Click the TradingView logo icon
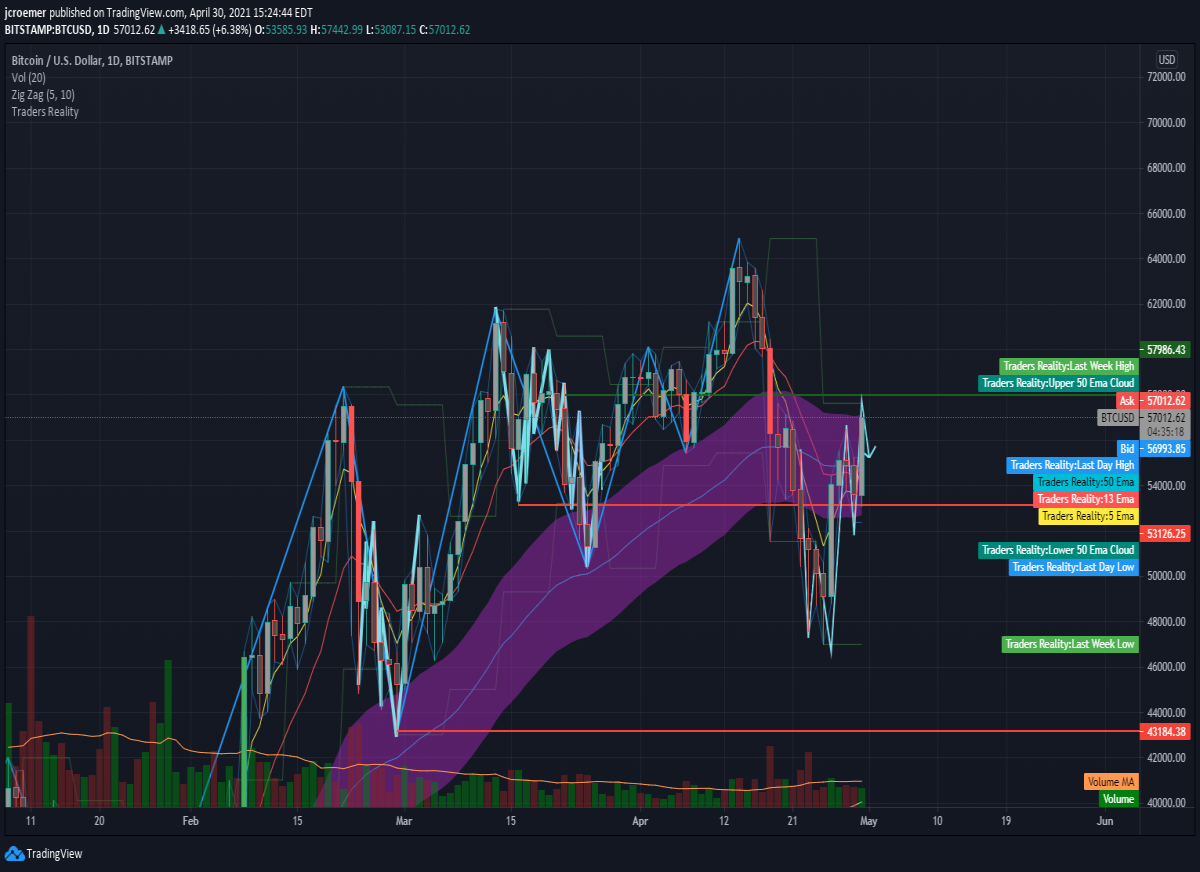 (14, 853)
